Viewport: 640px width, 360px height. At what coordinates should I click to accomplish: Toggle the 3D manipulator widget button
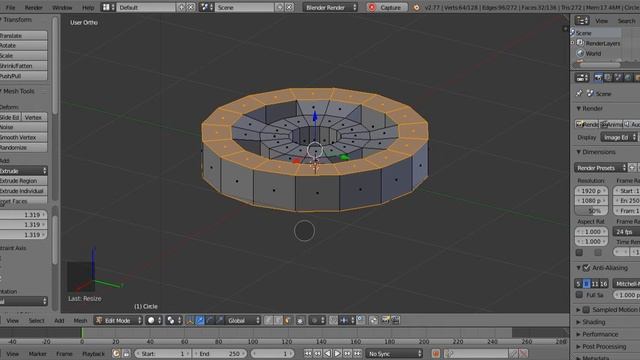[189, 320]
